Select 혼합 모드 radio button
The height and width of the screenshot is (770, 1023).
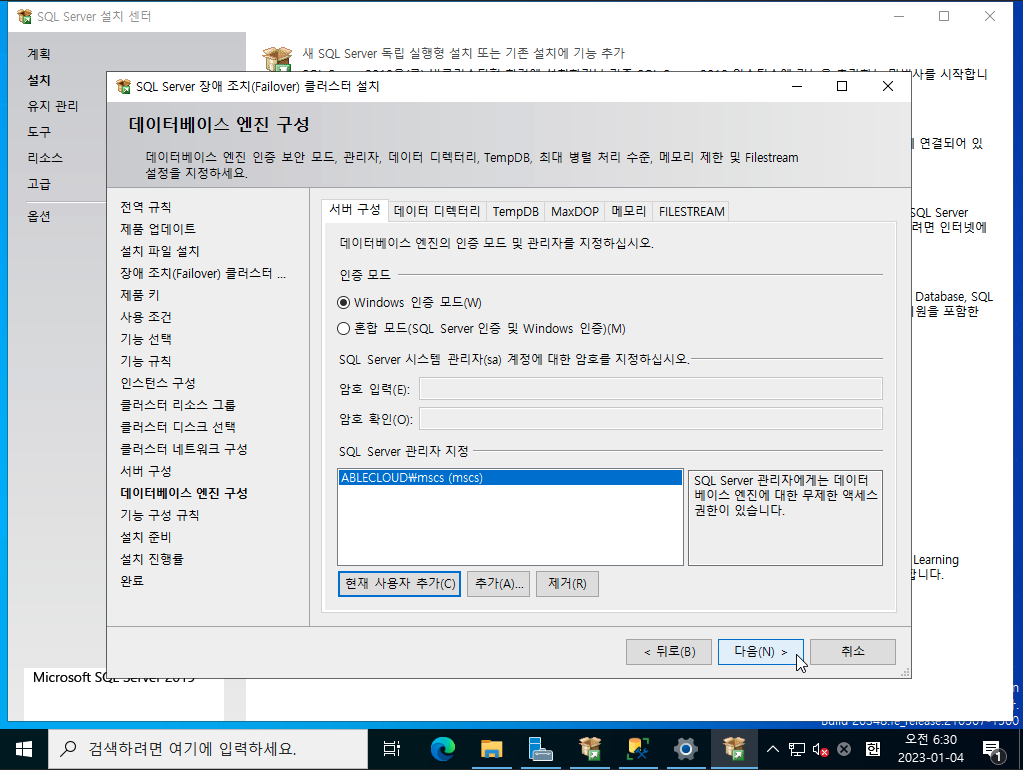[x=343, y=329]
